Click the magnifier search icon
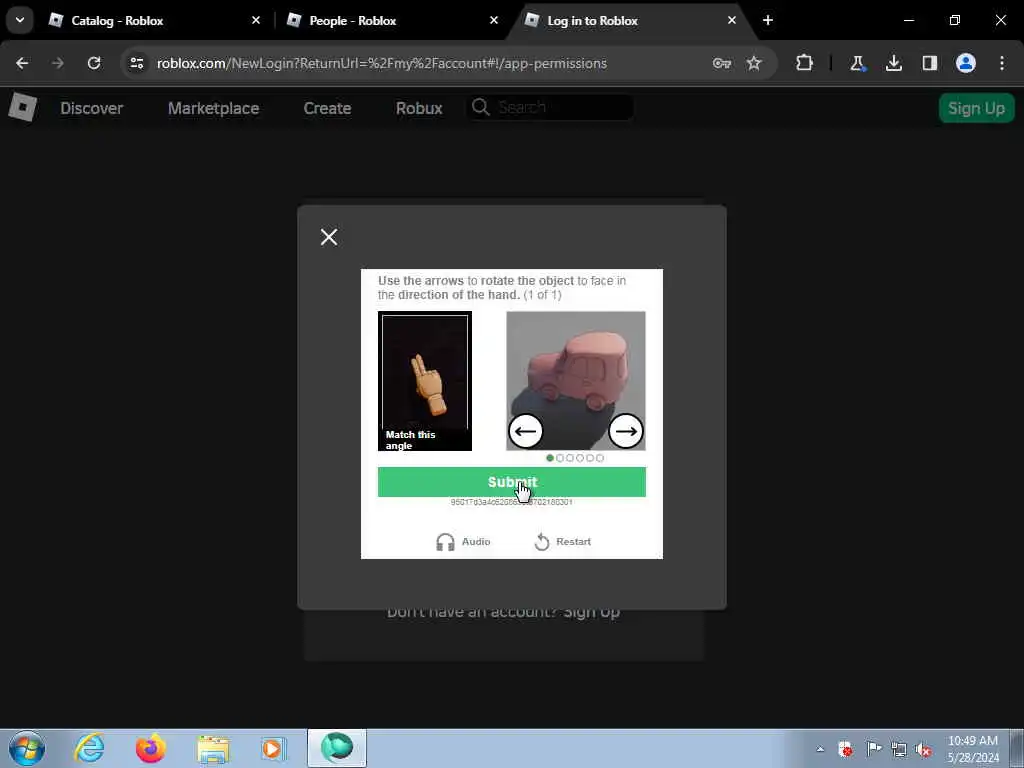Viewport: 1024px width, 768px height. tap(481, 107)
